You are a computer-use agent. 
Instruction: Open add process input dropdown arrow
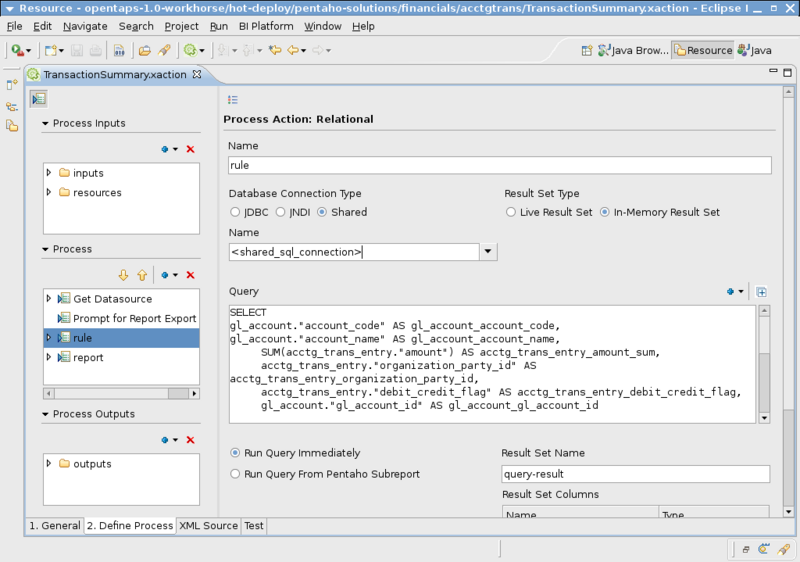pos(176,149)
